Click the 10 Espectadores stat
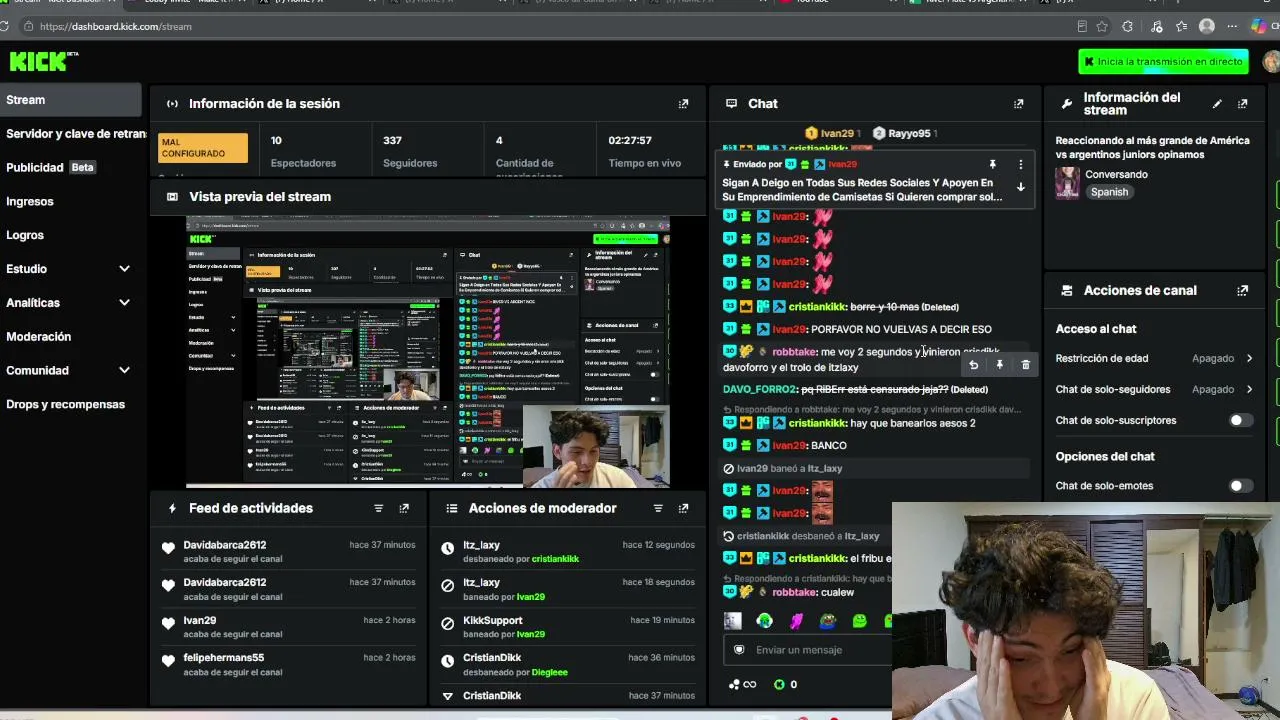Viewport: 1280px width, 720px height. pos(303,151)
